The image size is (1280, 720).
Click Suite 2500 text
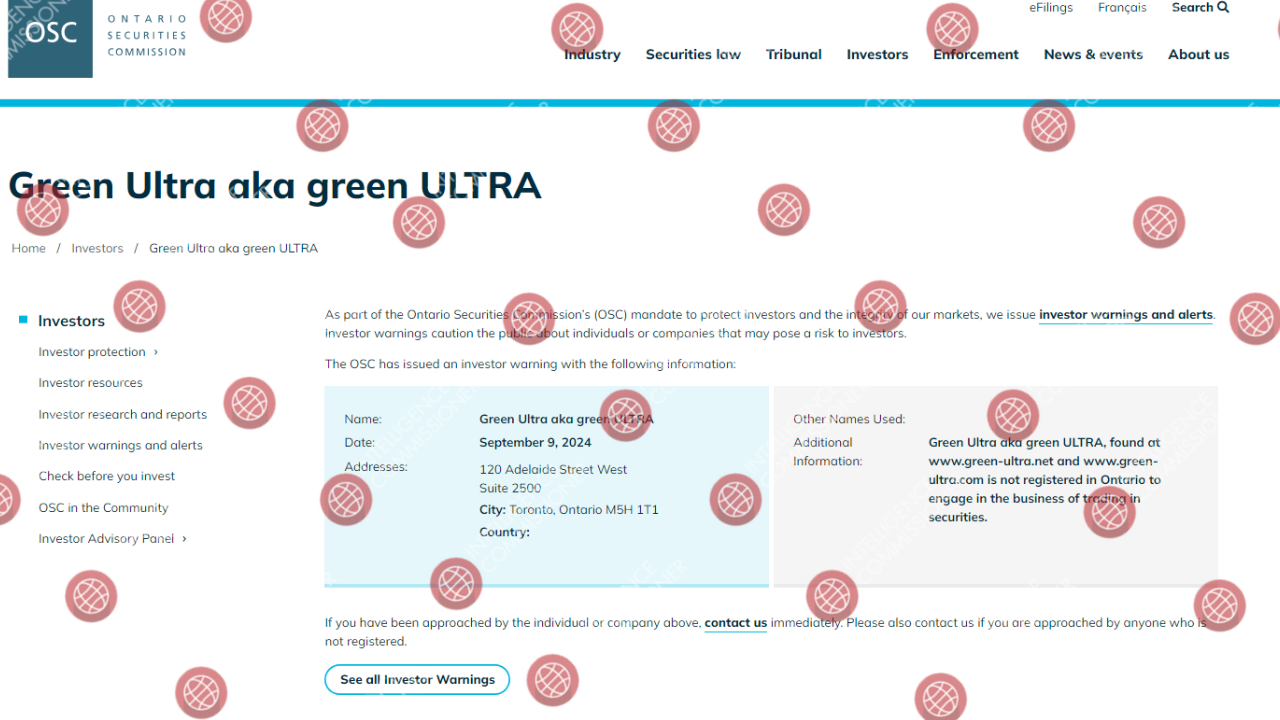(x=510, y=488)
